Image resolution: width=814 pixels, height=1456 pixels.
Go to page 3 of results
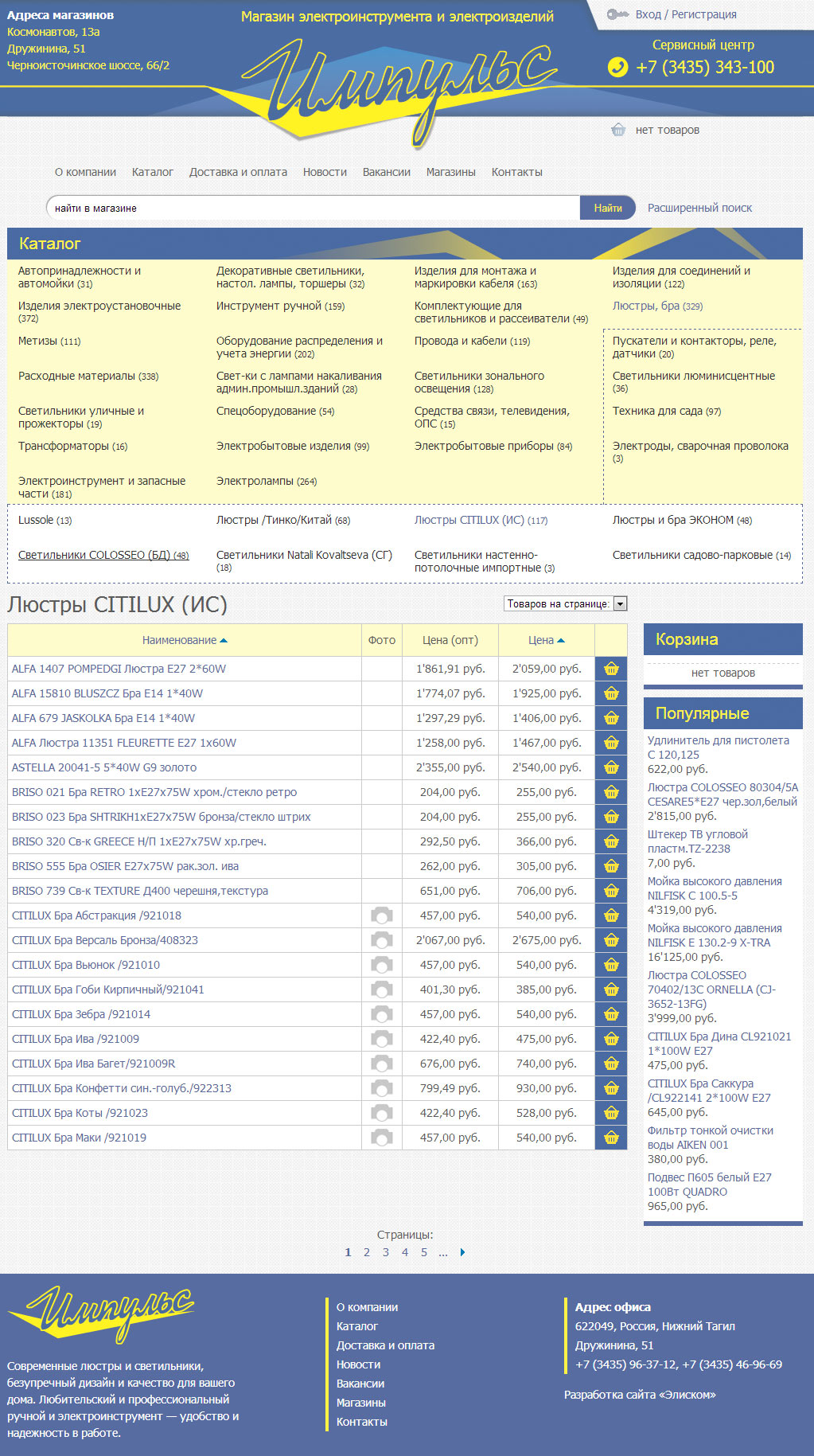point(386,1252)
